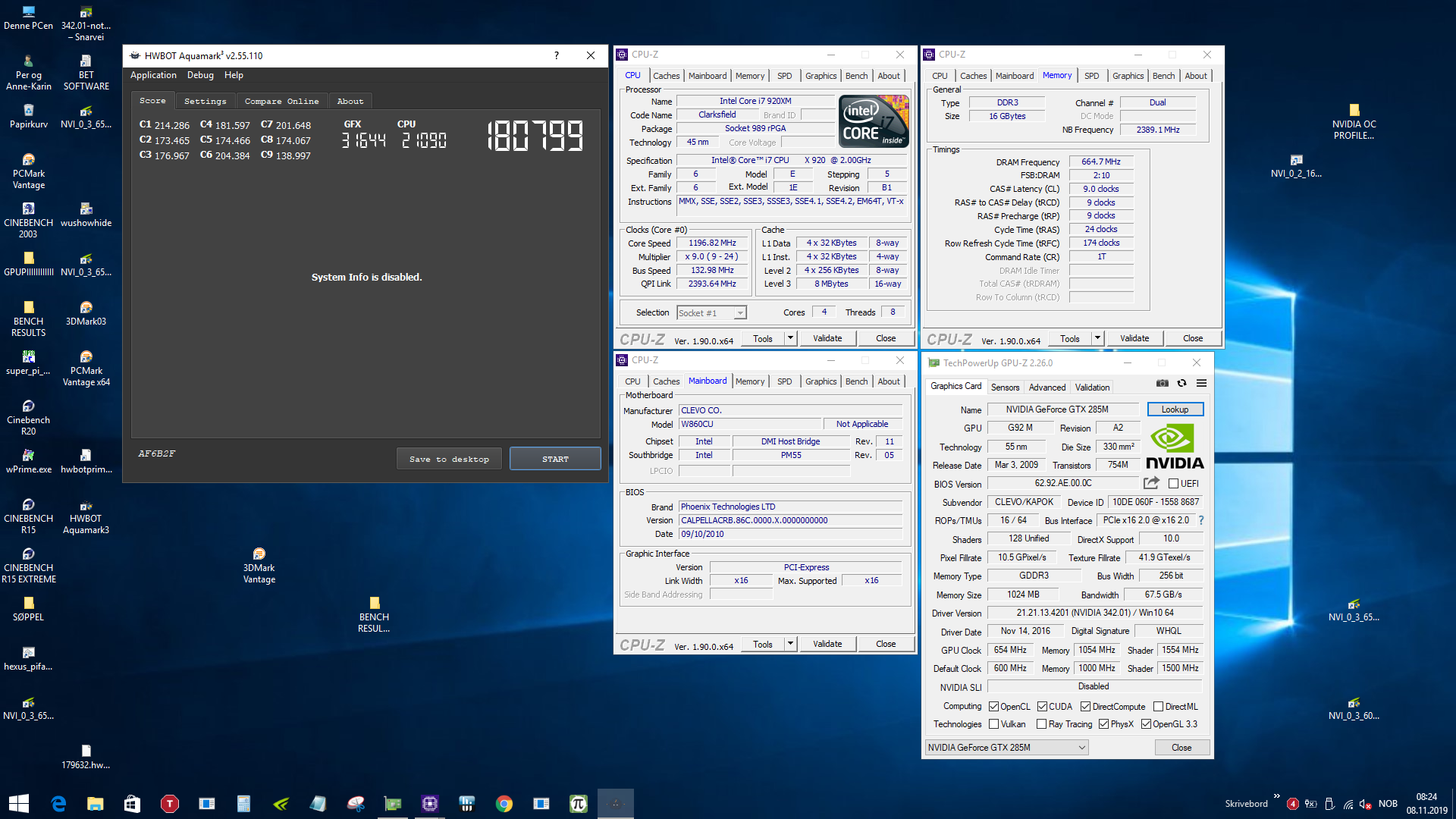
Task: Open CINEBENCH R15 EXTREME desktop icon
Action: coord(29,565)
